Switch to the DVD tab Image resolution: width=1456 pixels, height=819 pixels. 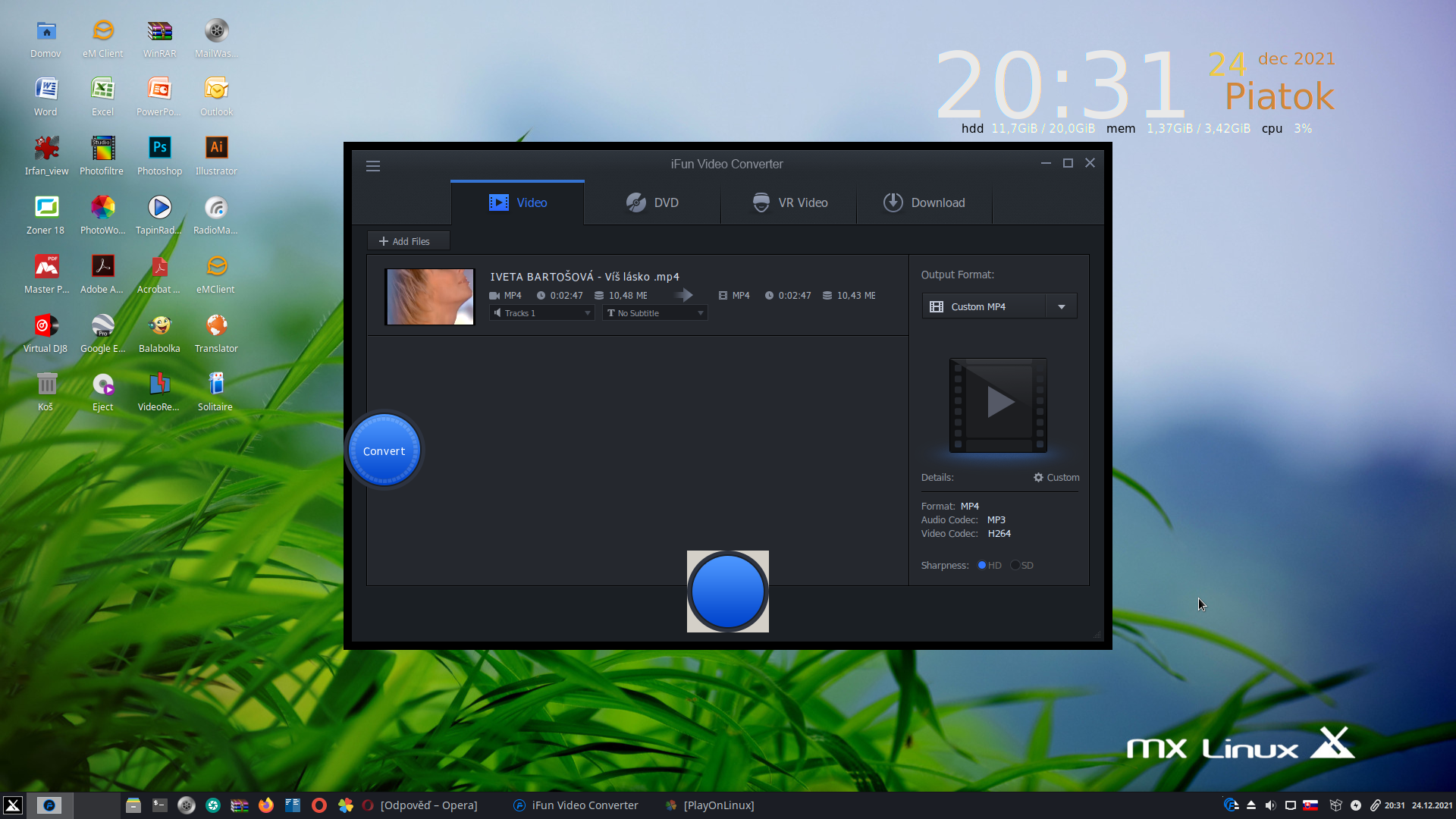[652, 203]
